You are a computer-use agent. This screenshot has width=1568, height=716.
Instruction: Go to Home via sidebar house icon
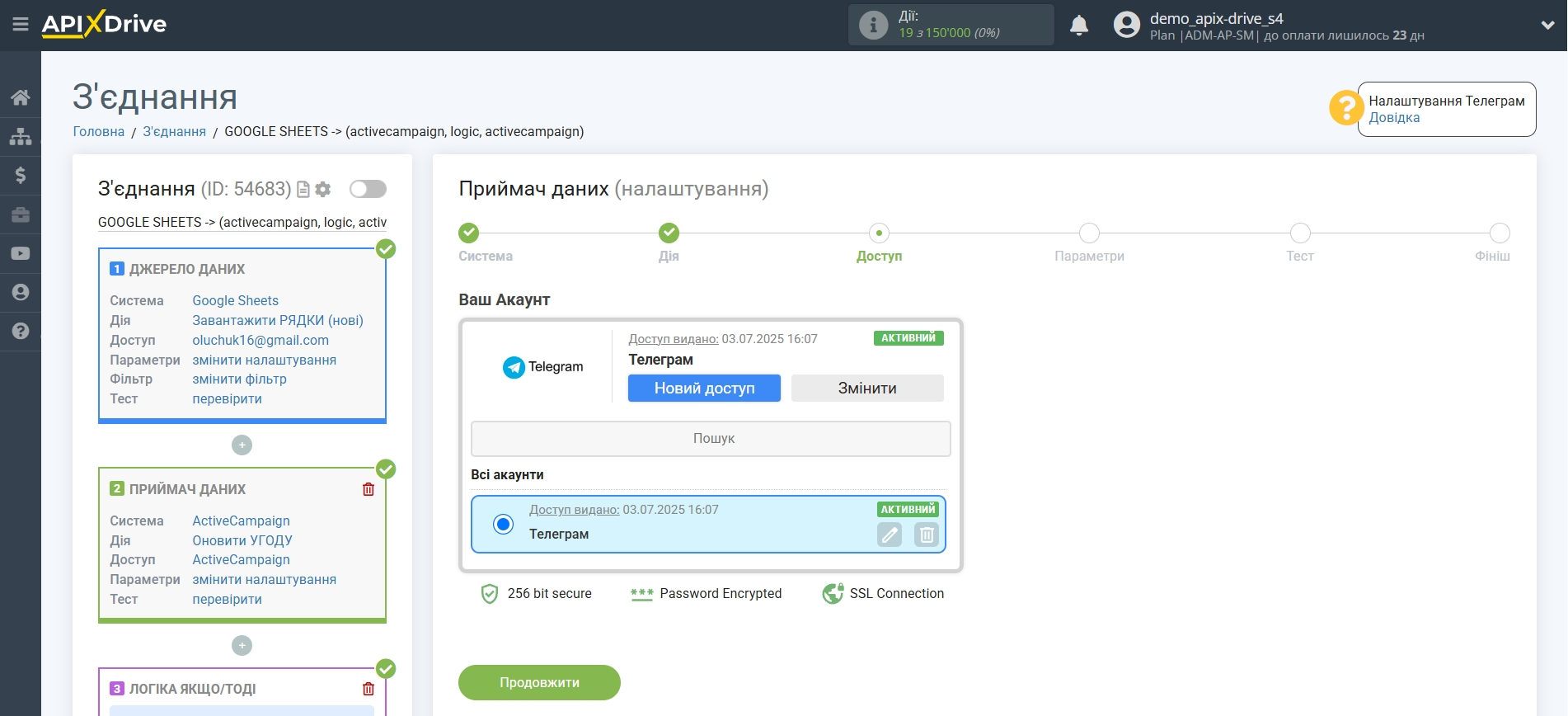point(21,97)
